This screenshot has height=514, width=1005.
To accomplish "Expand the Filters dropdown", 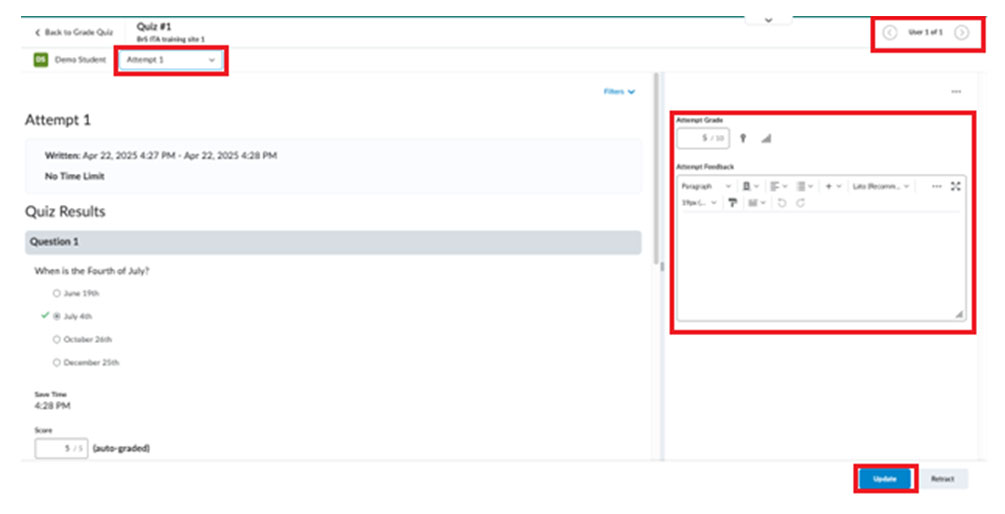I will (x=619, y=92).
